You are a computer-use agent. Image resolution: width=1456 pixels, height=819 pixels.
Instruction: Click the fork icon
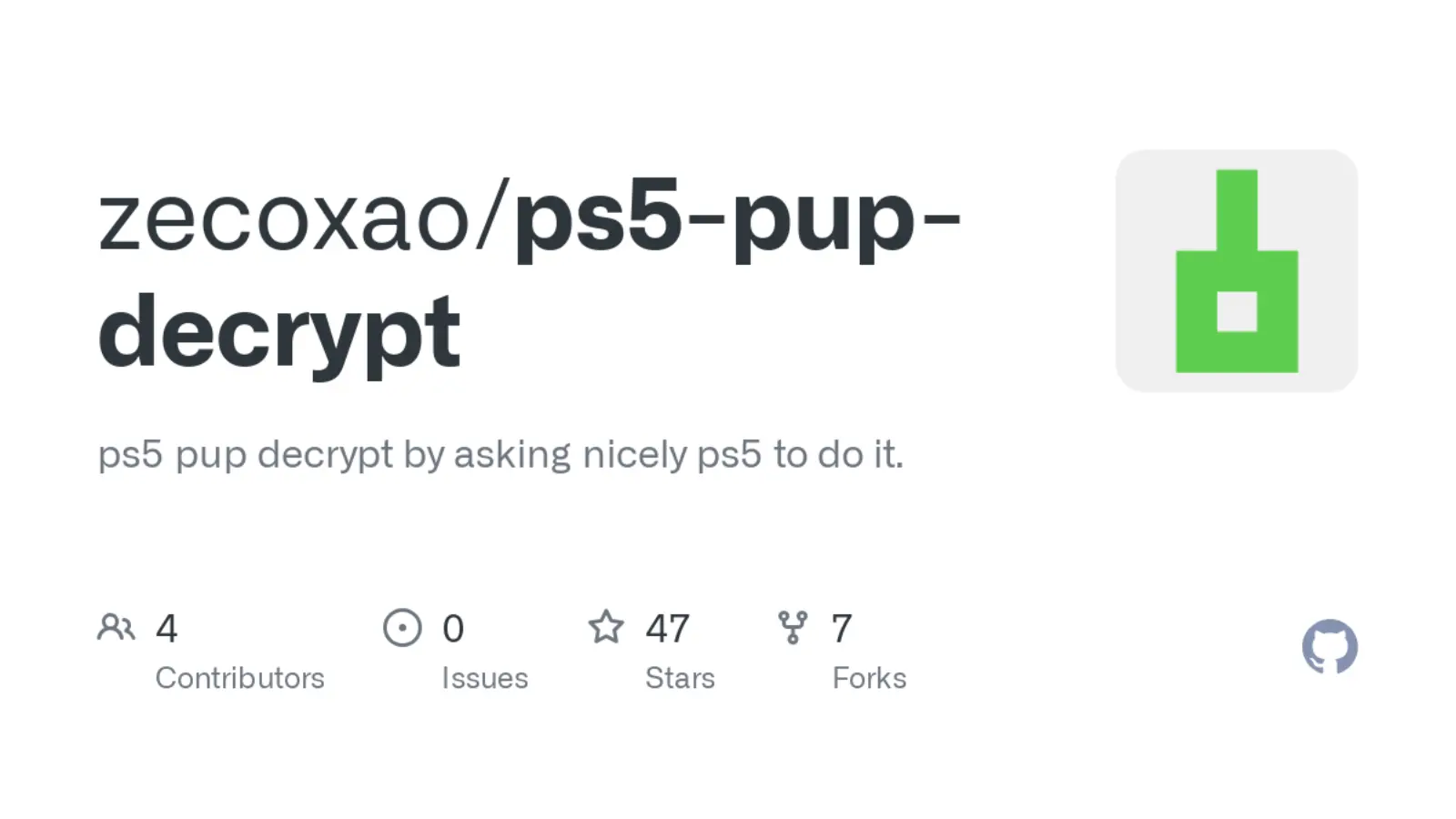coord(793,627)
